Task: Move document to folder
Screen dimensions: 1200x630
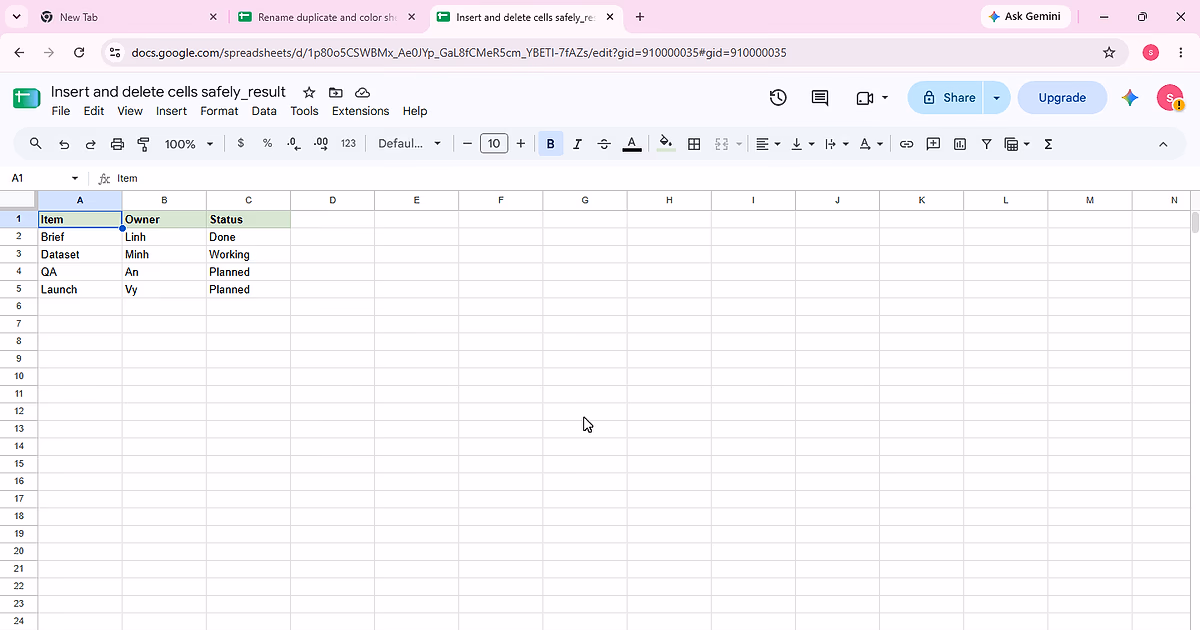Action: click(335, 92)
